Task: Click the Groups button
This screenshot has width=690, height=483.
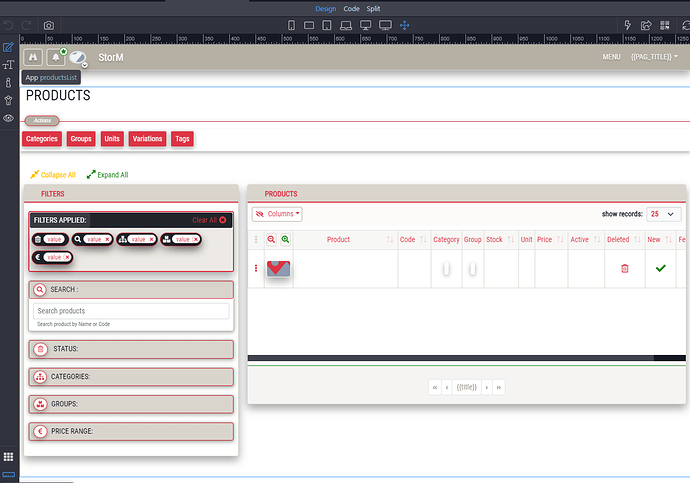Action: [81, 139]
